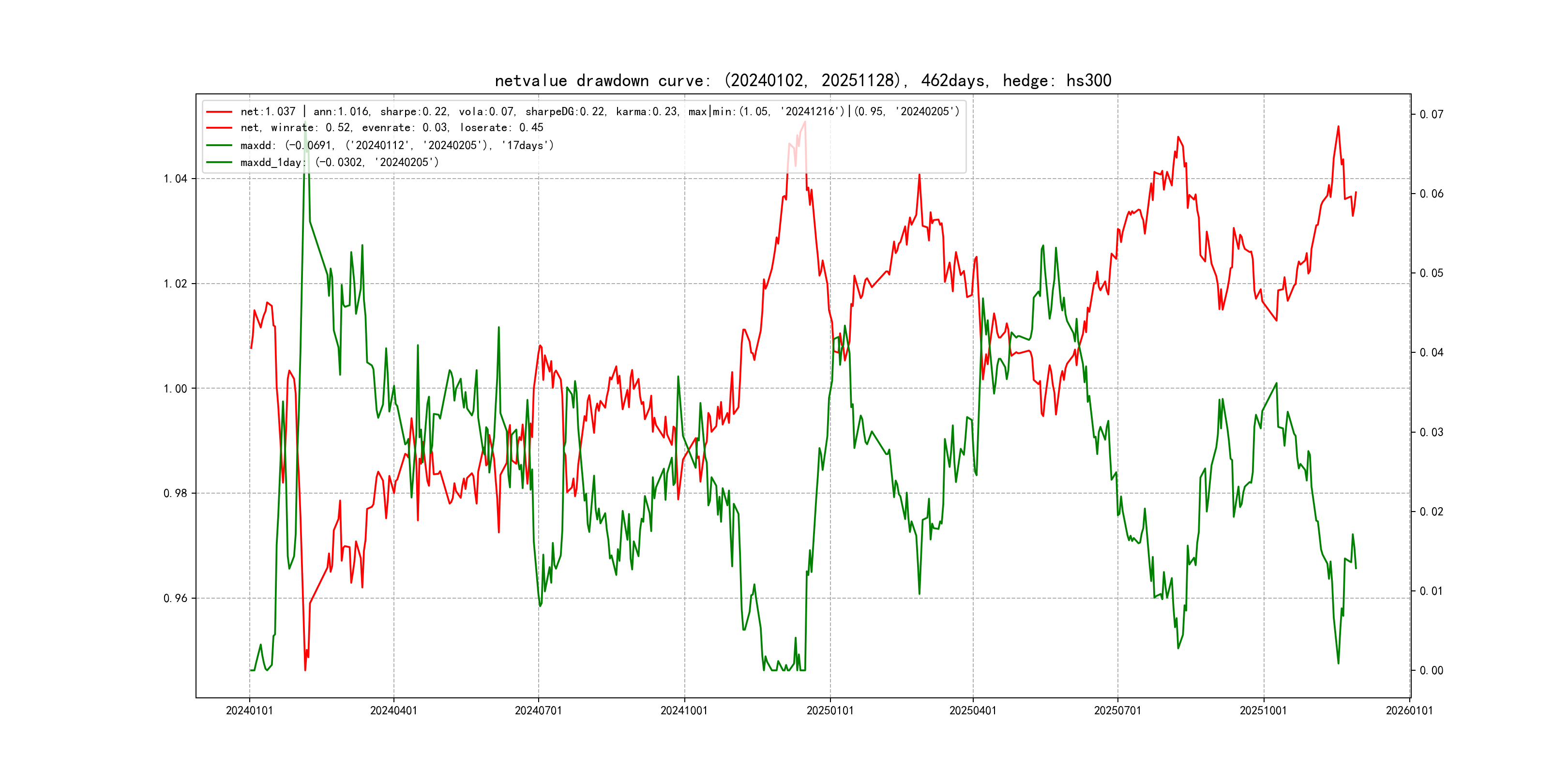Select the 20260101 x-axis date label

pos(1409,711)
